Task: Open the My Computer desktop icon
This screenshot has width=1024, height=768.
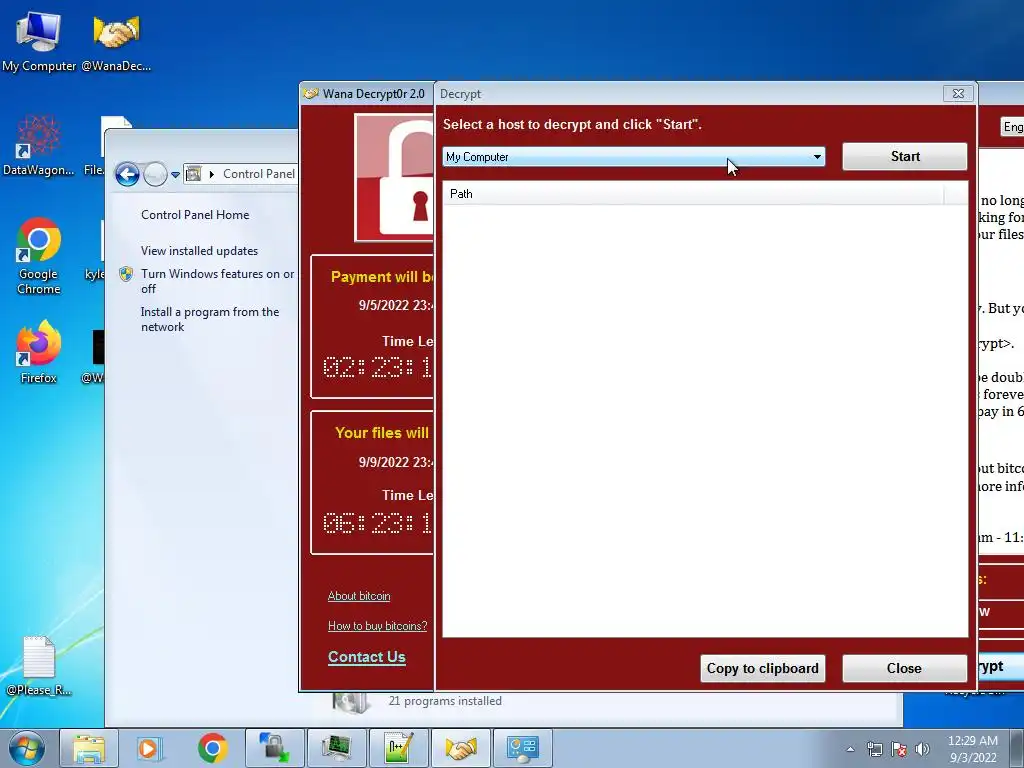Action: point(39,42)
